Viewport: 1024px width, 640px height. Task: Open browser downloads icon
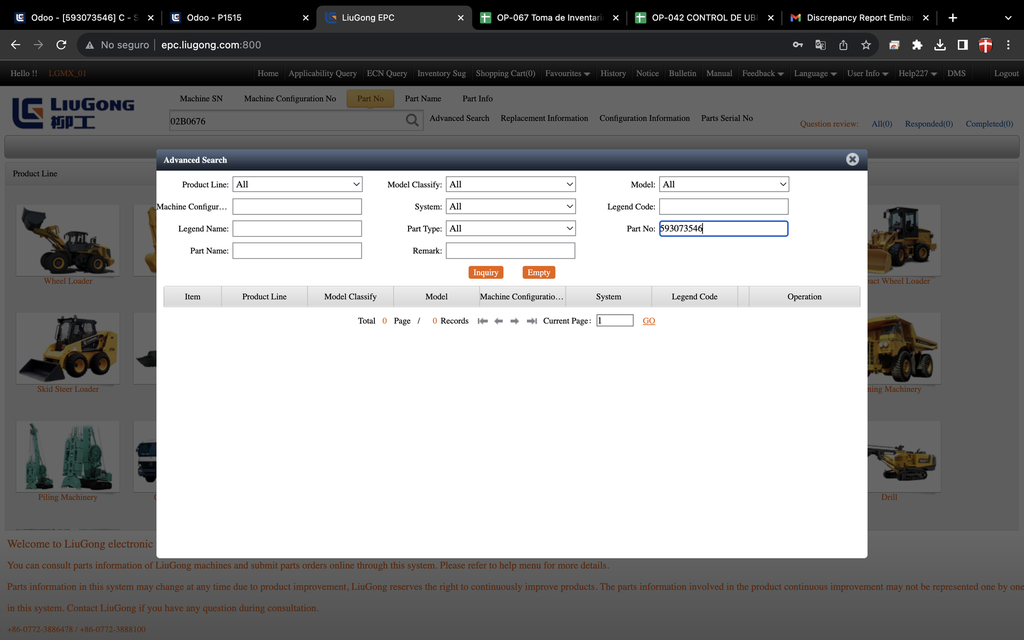coord(940,45)
